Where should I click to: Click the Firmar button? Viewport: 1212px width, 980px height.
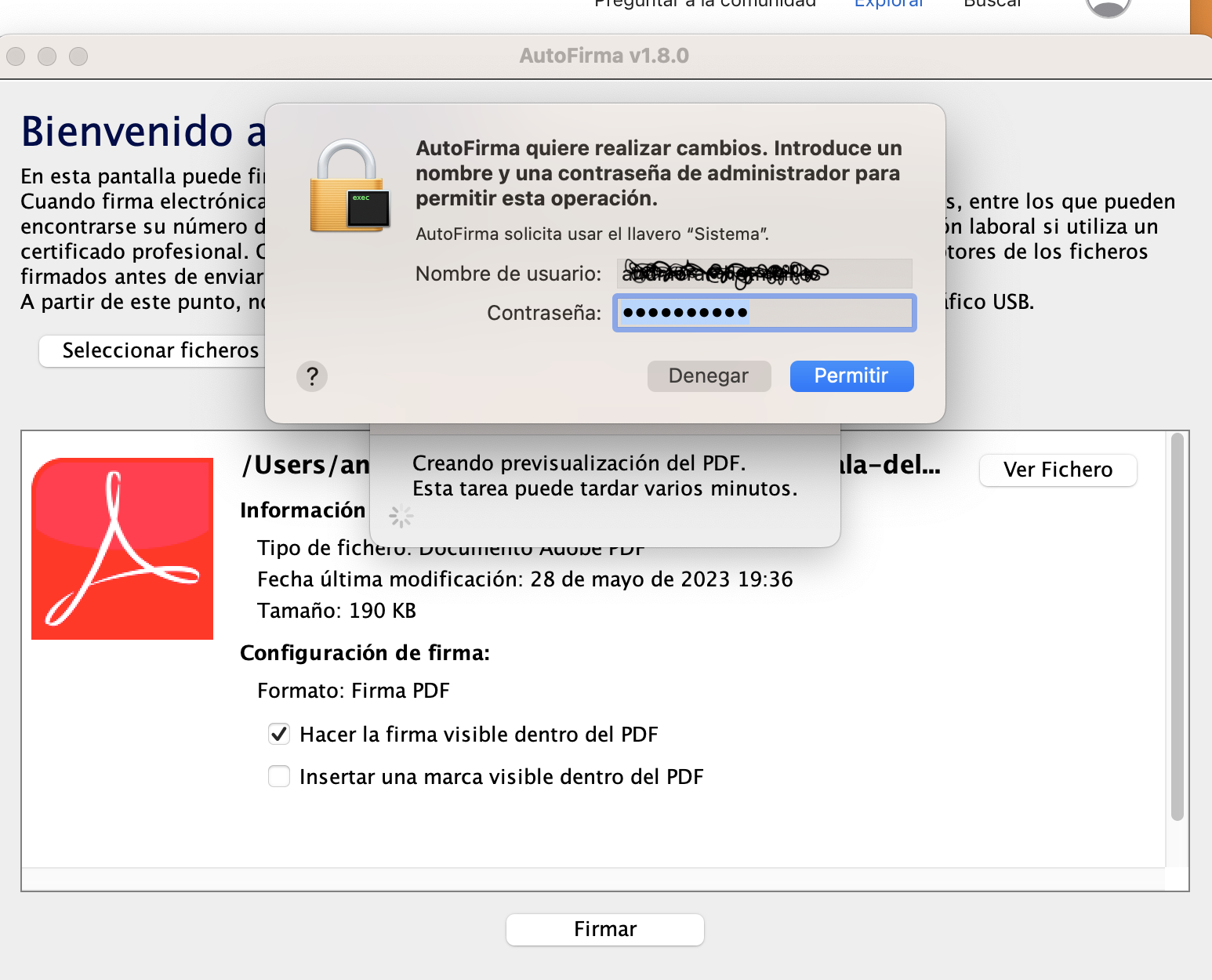tap(605, 929)
